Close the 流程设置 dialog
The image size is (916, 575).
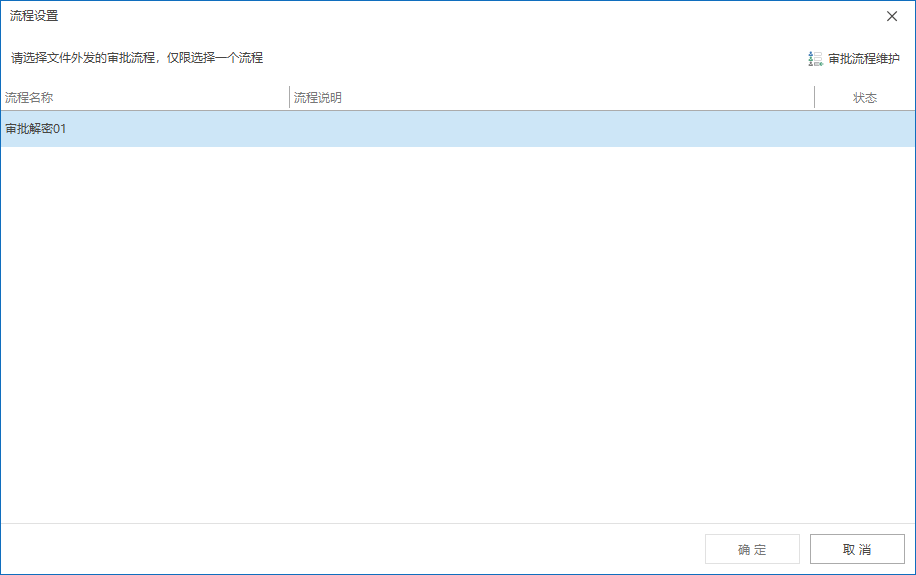click(892, 16)
